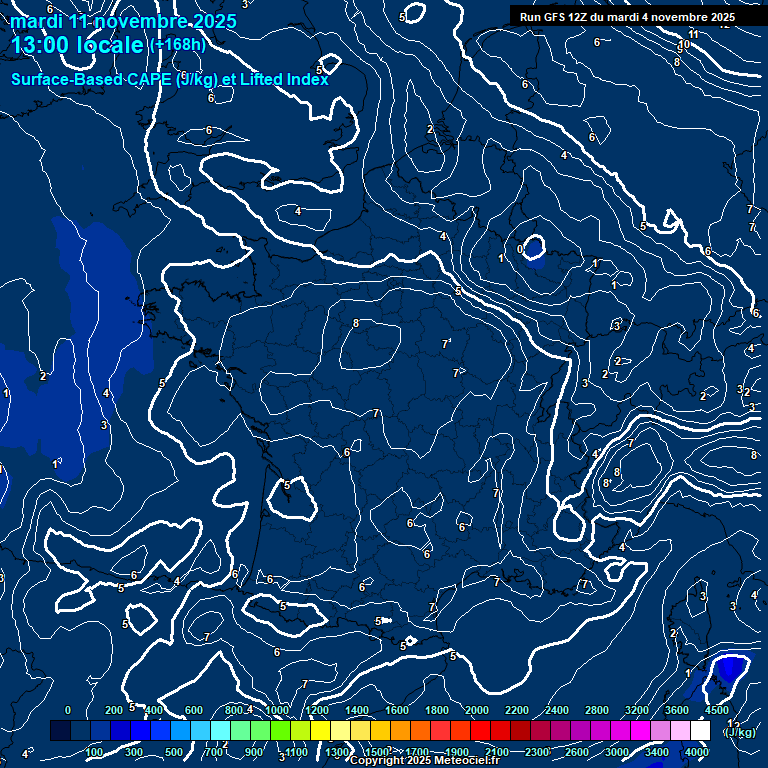The width and height of the screenshot is (768, 768).
Task: Select the darkest navy first legend swatch
Action: (61, 730)
